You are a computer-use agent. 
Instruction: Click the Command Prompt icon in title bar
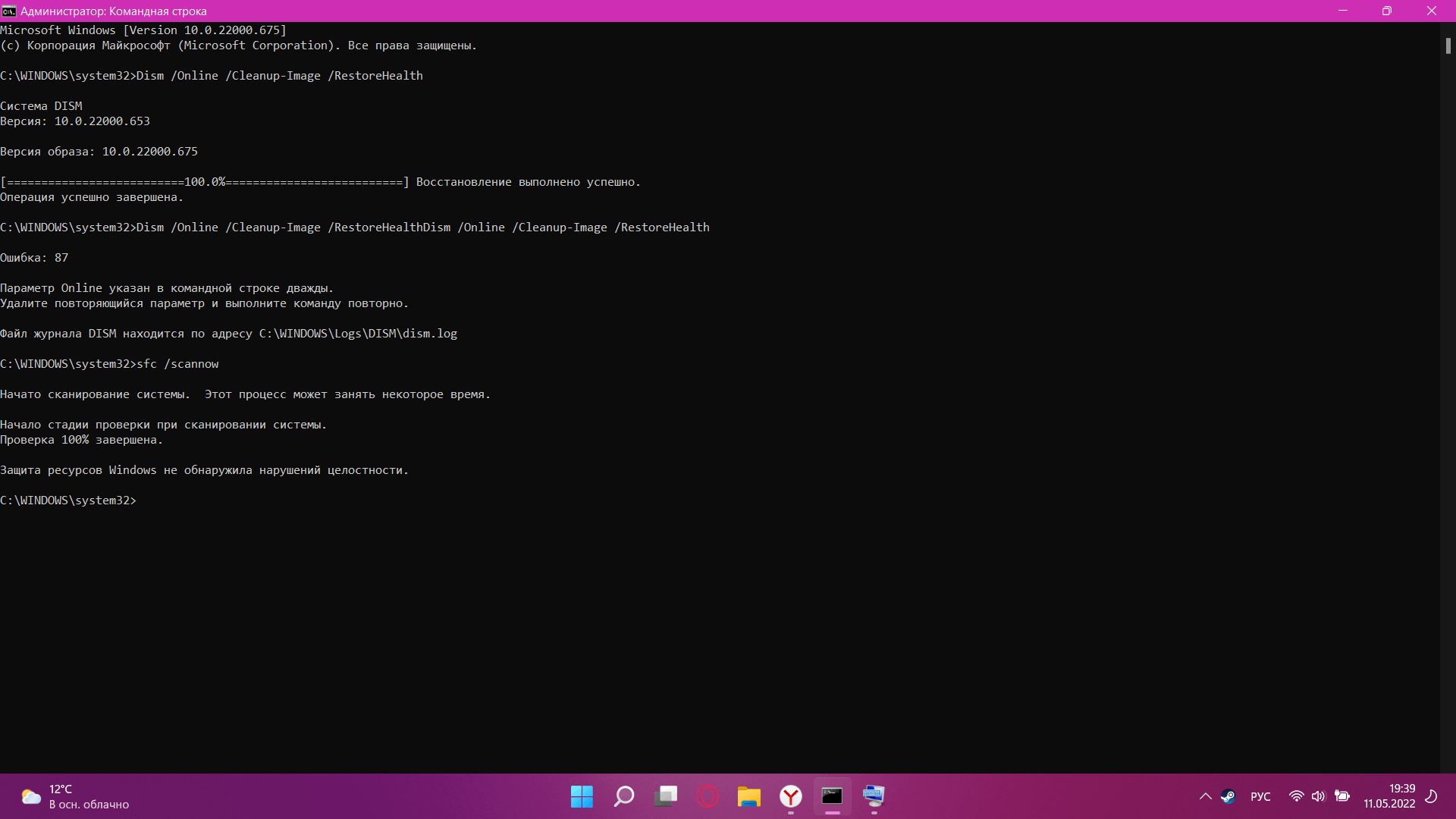point(8,11)
